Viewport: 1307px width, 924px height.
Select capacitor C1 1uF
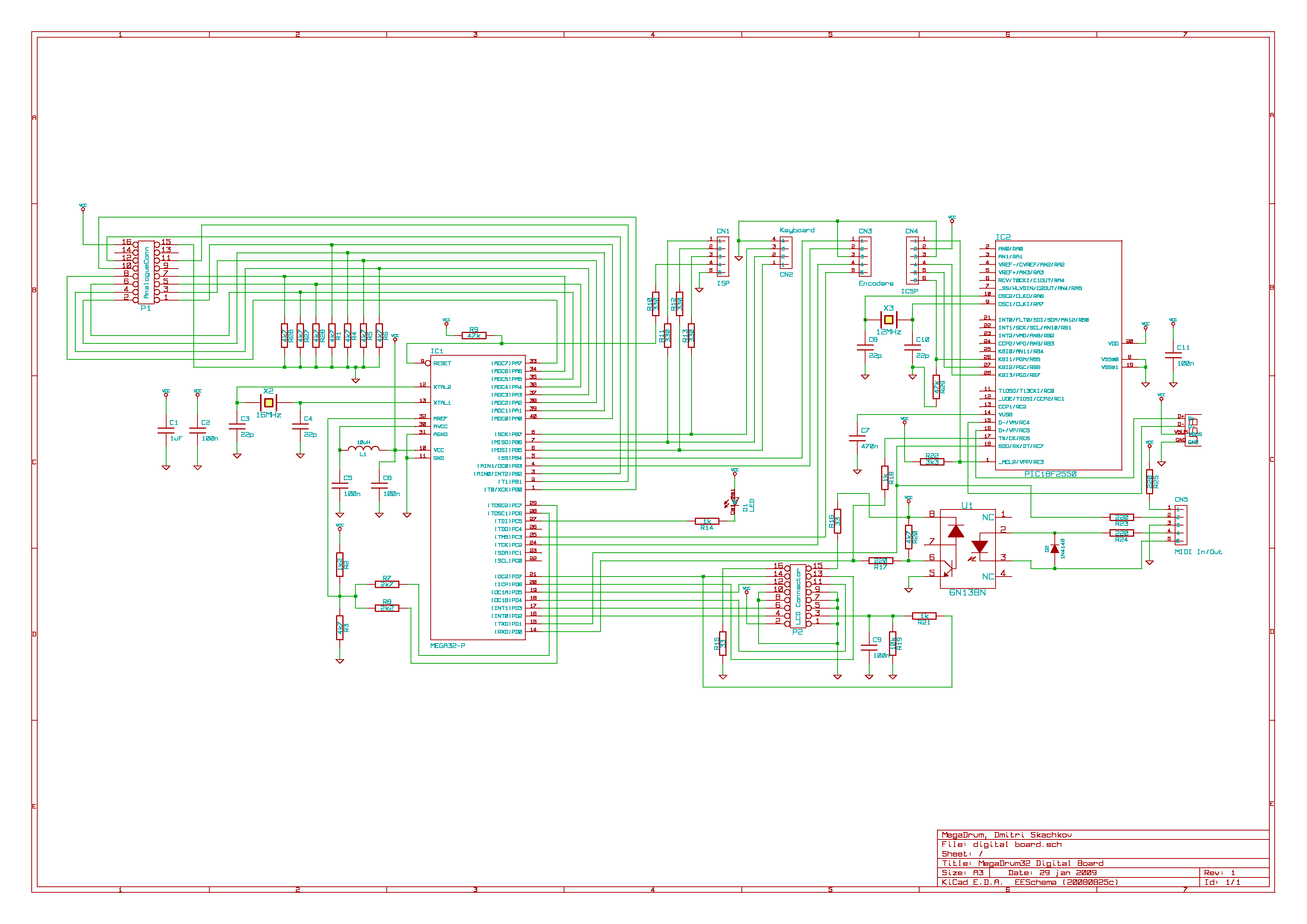(x=166, y=430)
